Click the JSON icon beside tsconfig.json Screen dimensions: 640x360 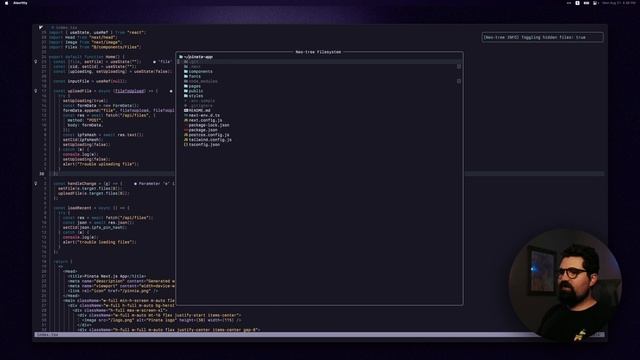(186, 144)
